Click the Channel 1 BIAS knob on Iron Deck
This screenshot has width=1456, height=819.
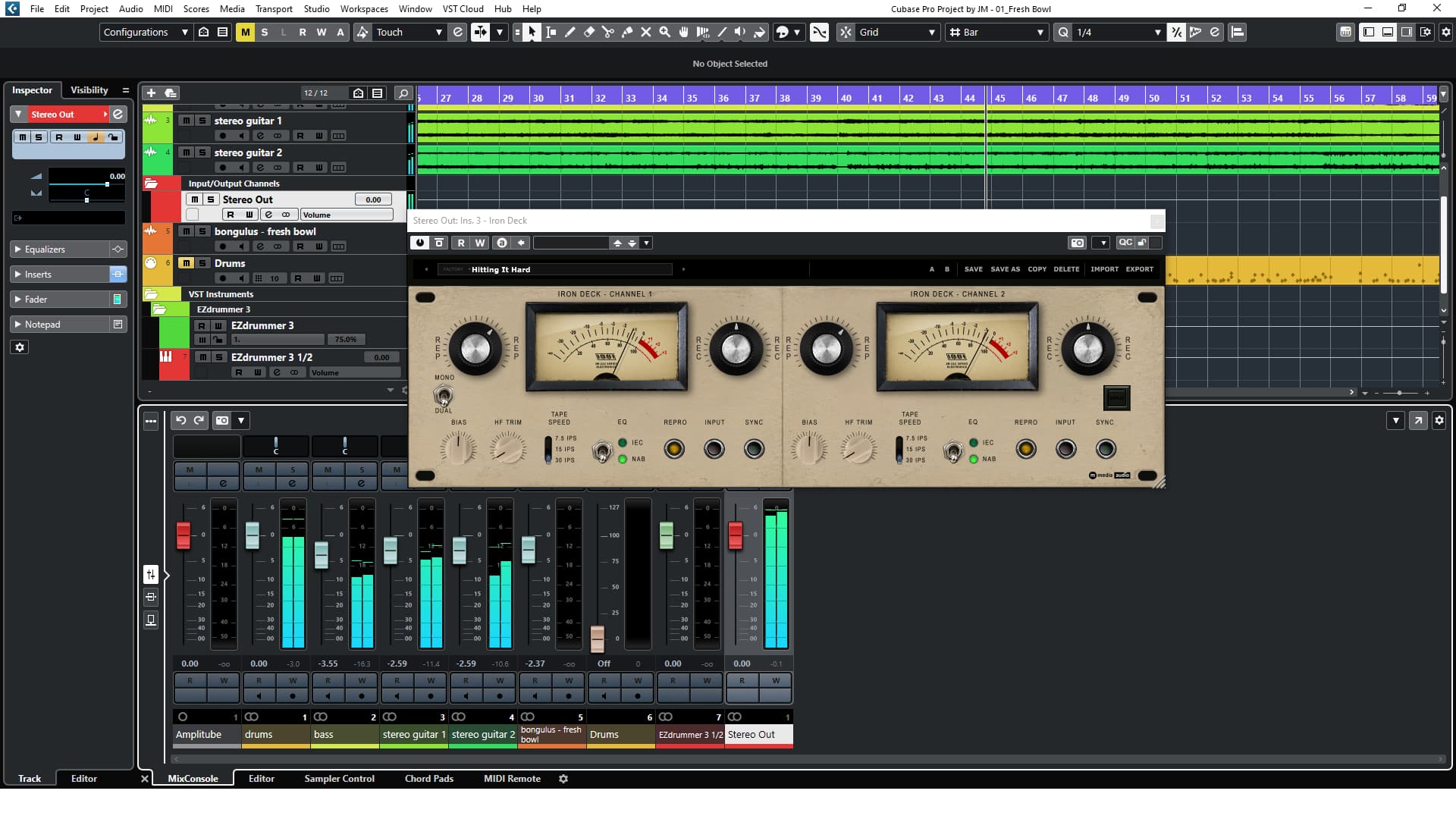coord(459,448)
